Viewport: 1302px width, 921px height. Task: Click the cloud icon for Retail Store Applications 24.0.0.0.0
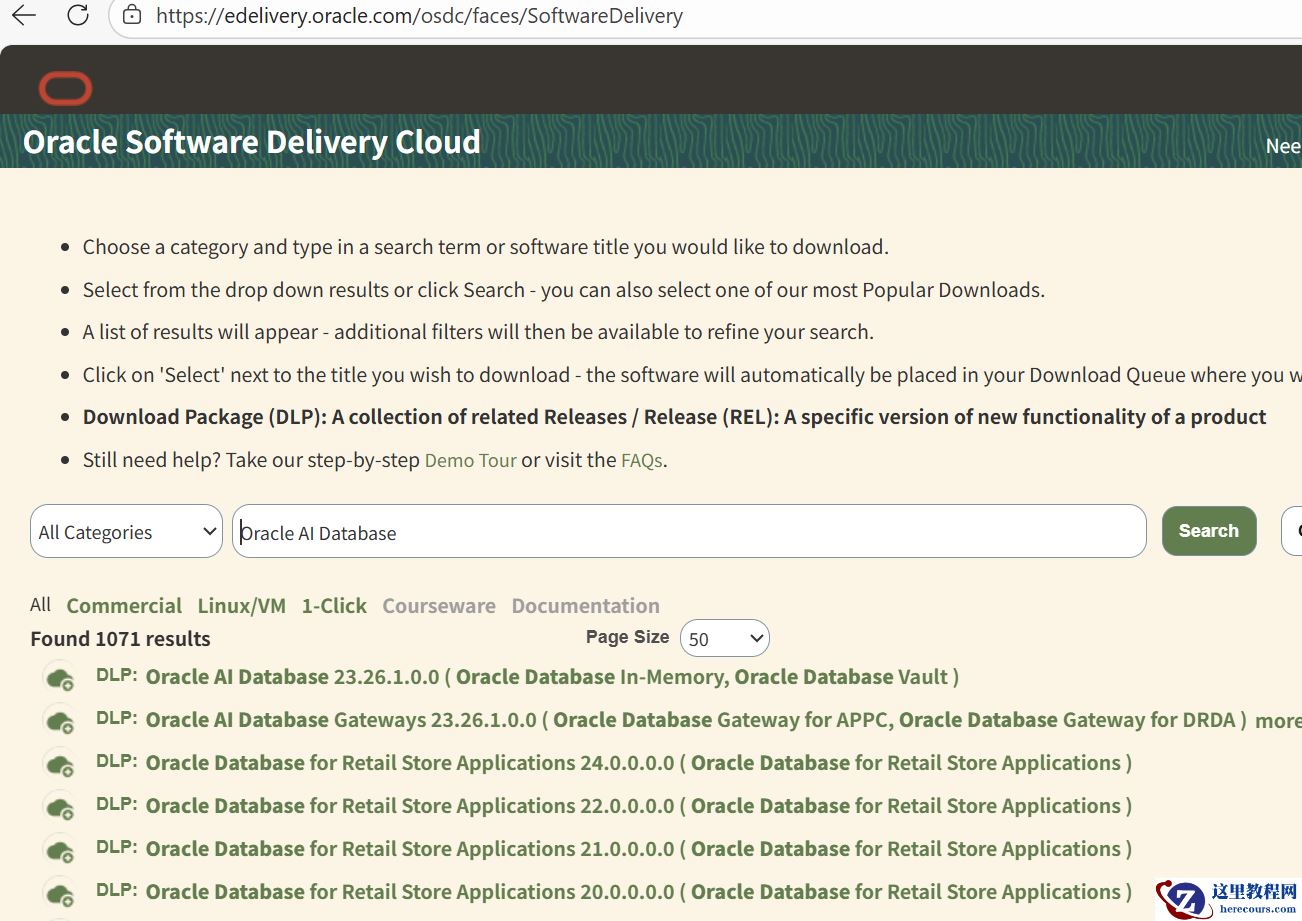coord(60,764)
